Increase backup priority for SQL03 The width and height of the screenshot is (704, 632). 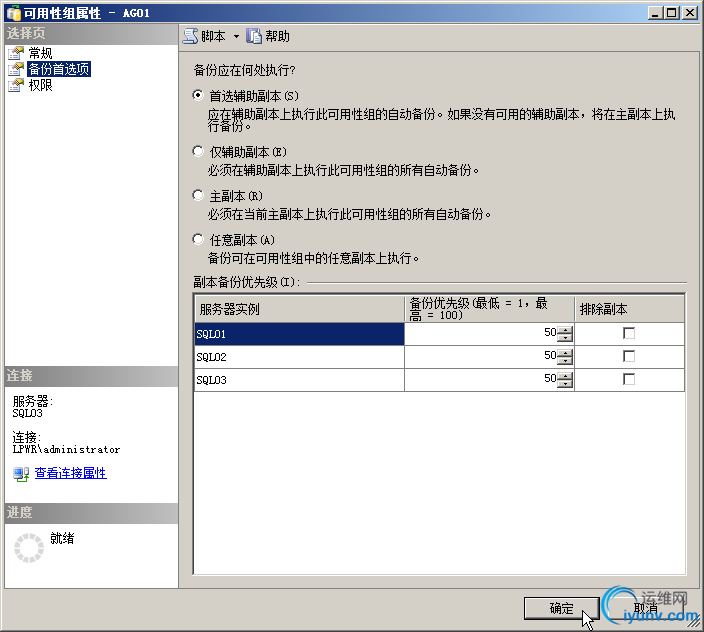click(565, 376)
